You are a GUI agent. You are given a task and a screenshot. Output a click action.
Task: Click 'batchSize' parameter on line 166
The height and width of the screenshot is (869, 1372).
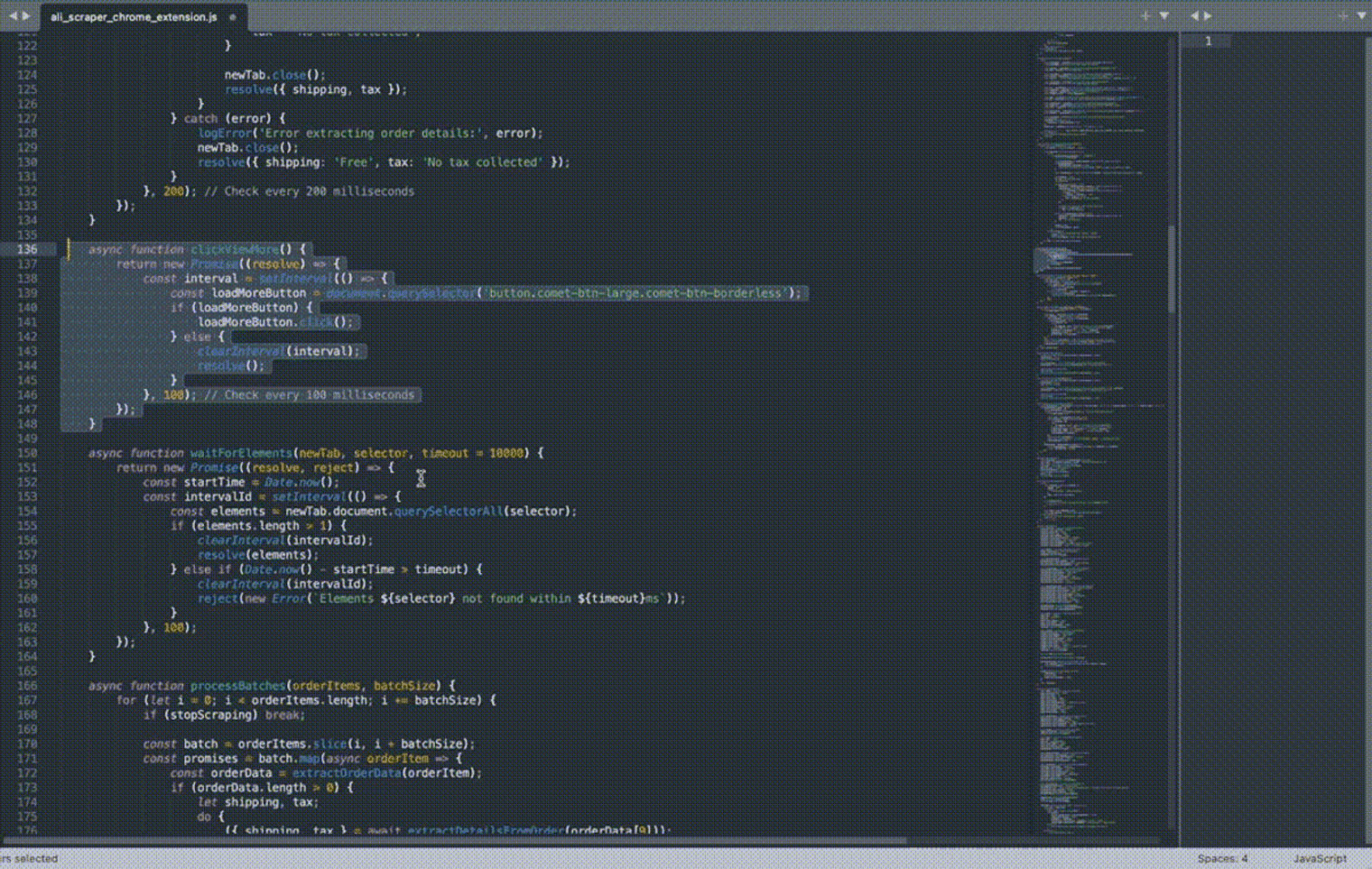click(x=404, y=686)
